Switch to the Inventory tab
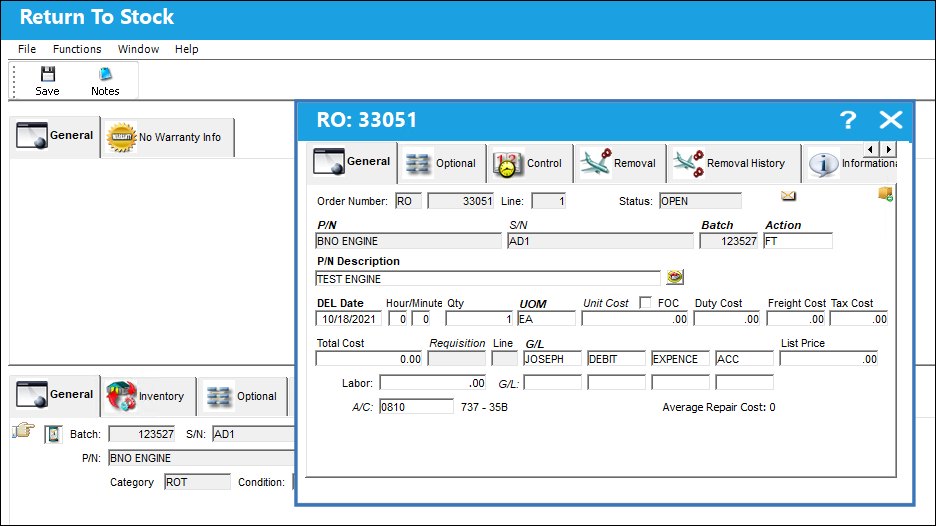Screen dimensions: 936x526 (148, 396)
